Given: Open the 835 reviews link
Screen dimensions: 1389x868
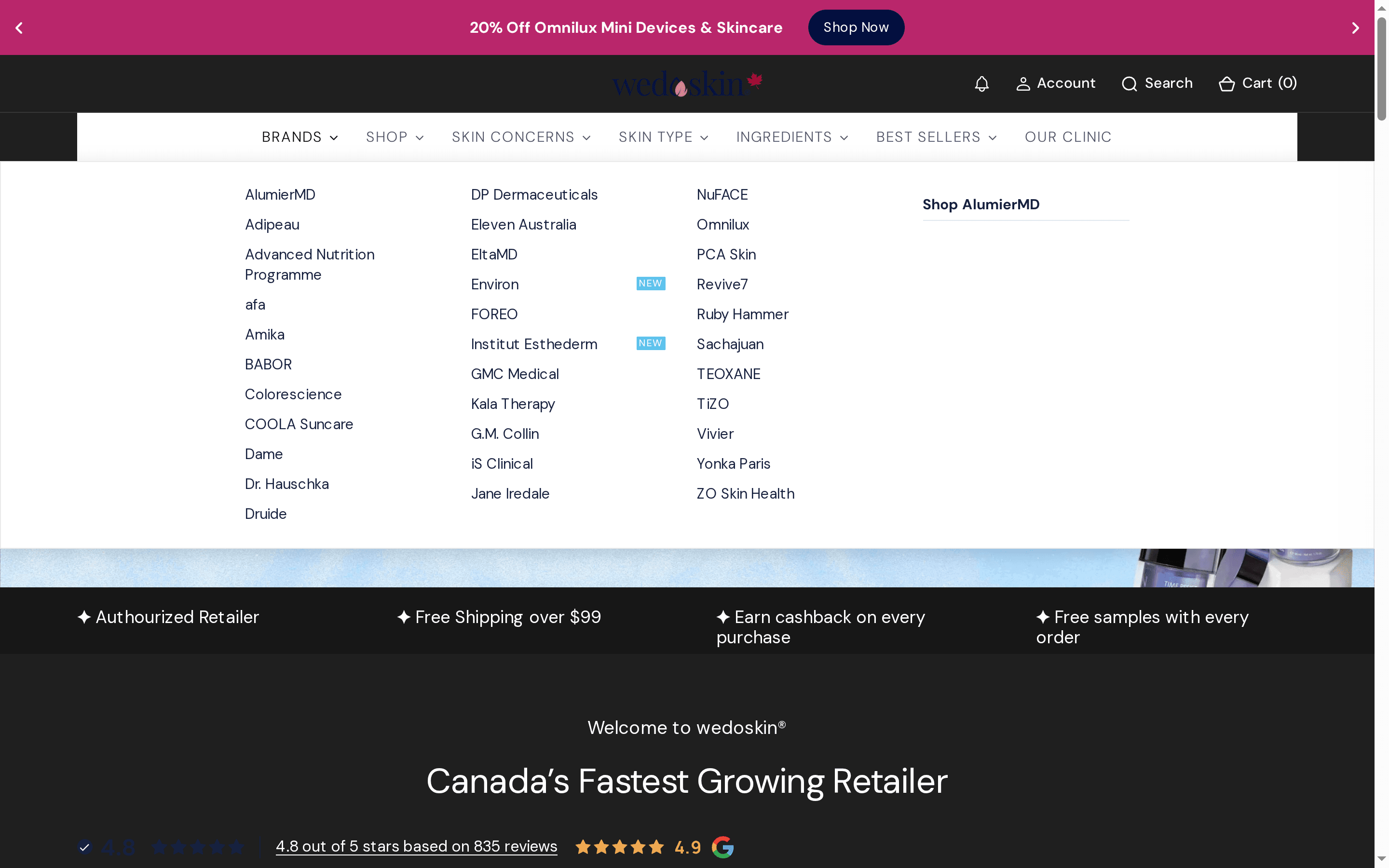Looking at the screenshot, I should click(417, 846).
